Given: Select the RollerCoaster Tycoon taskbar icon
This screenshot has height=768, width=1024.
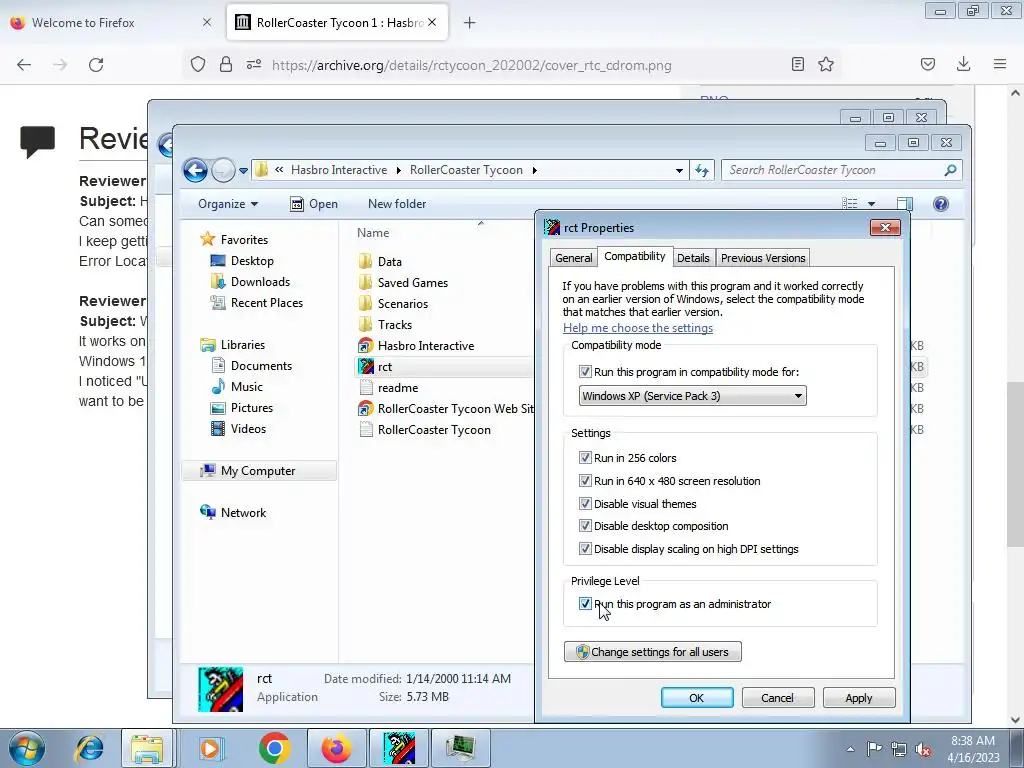Looking at the screenshot, I should coord(399,748).
